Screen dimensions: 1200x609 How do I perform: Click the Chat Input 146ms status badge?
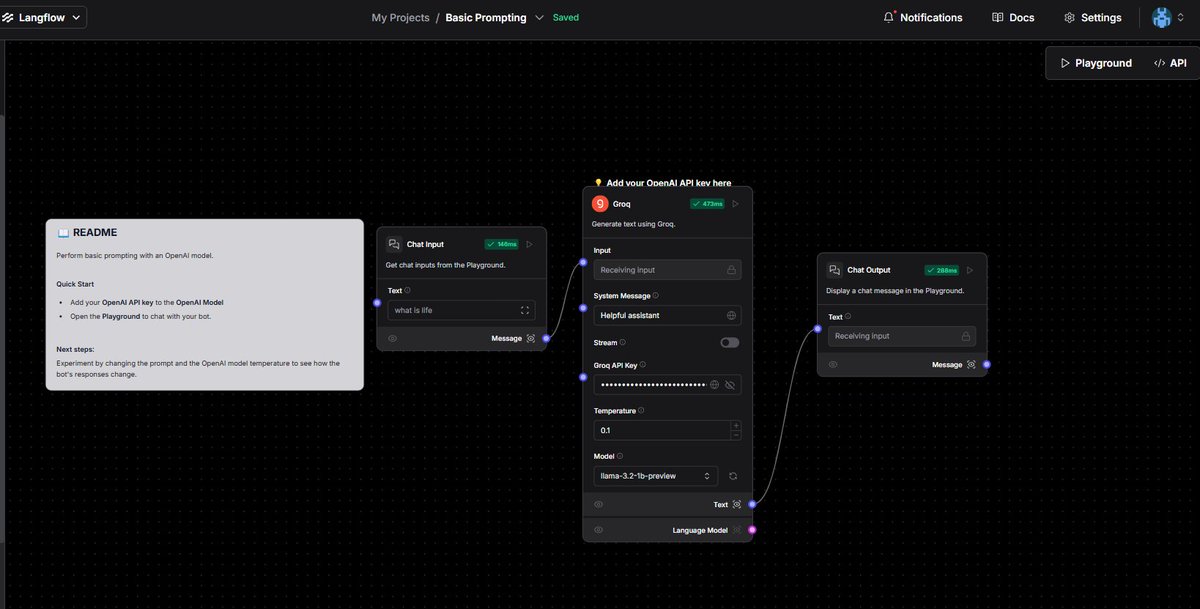pyautogui.click(x=502, y=244)
